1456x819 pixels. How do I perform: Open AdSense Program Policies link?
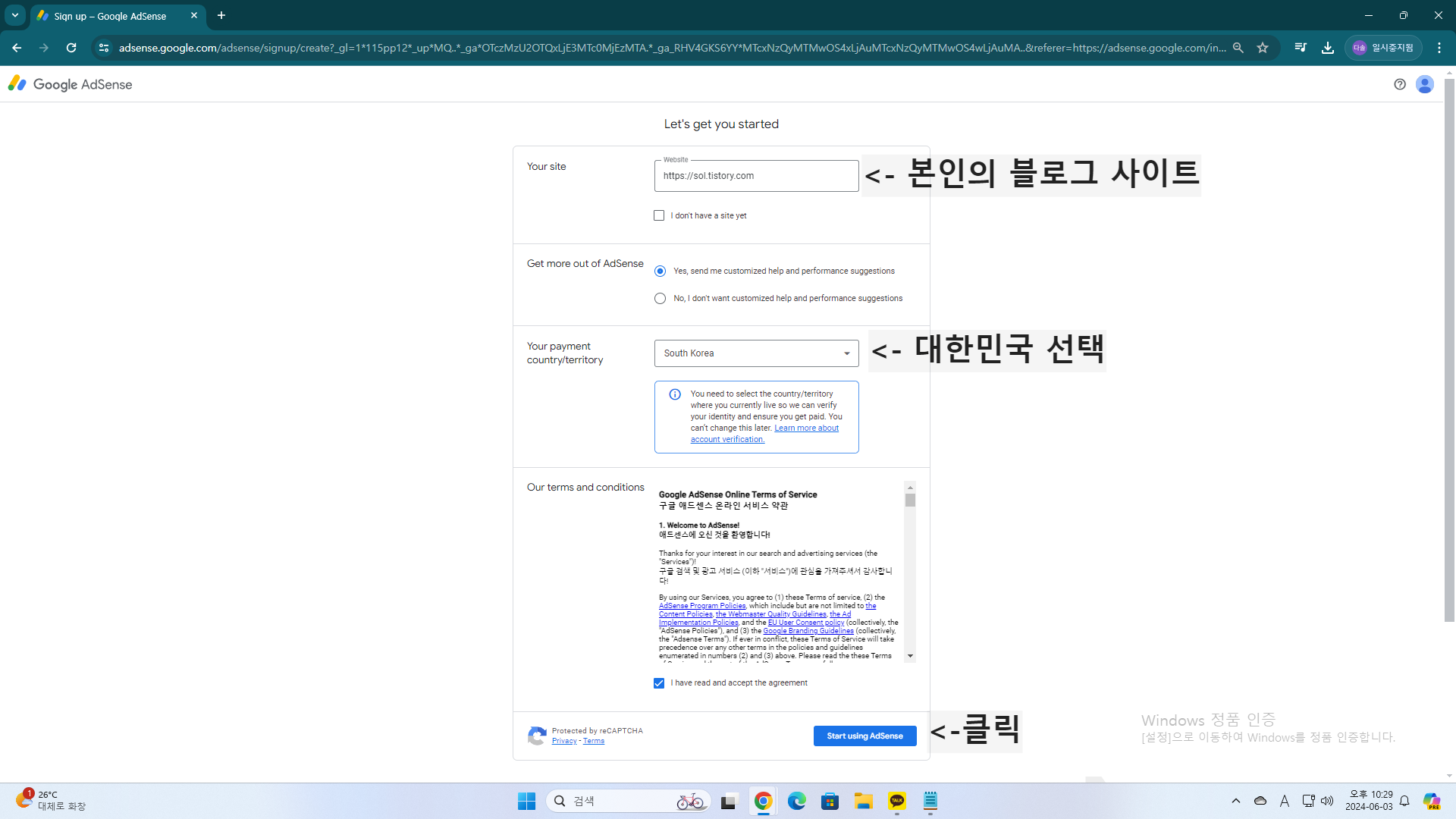click(x=702, y=606)
